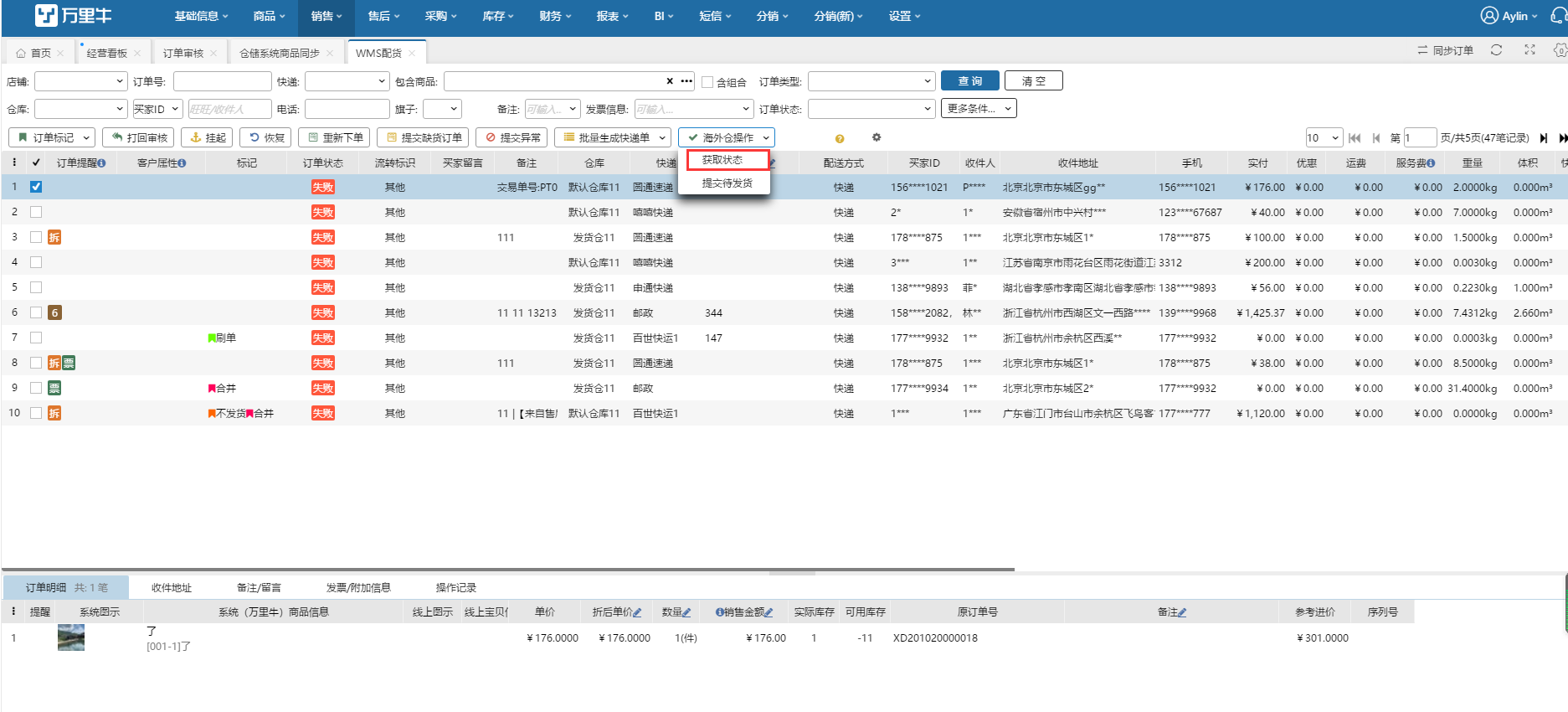Click the 清空 clear button

coord(1034,80)
